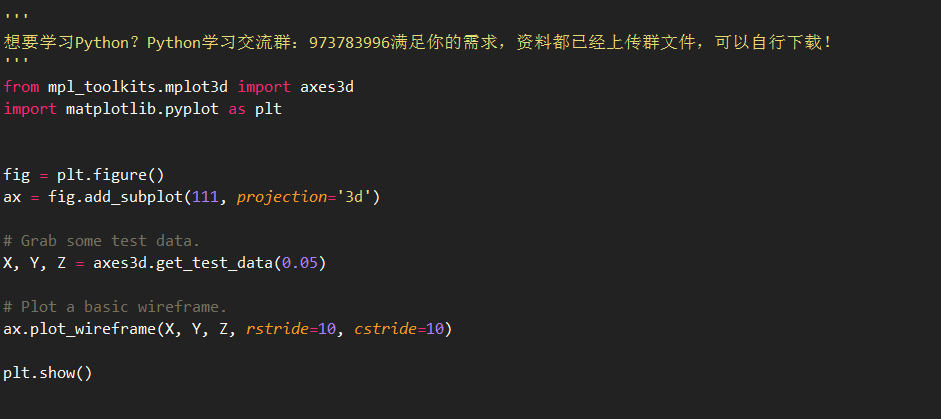Image resolution: width=941 pixels, height=419 pixels.
Task: Click the 0.05 numeric argument
Action: point(299,263)
